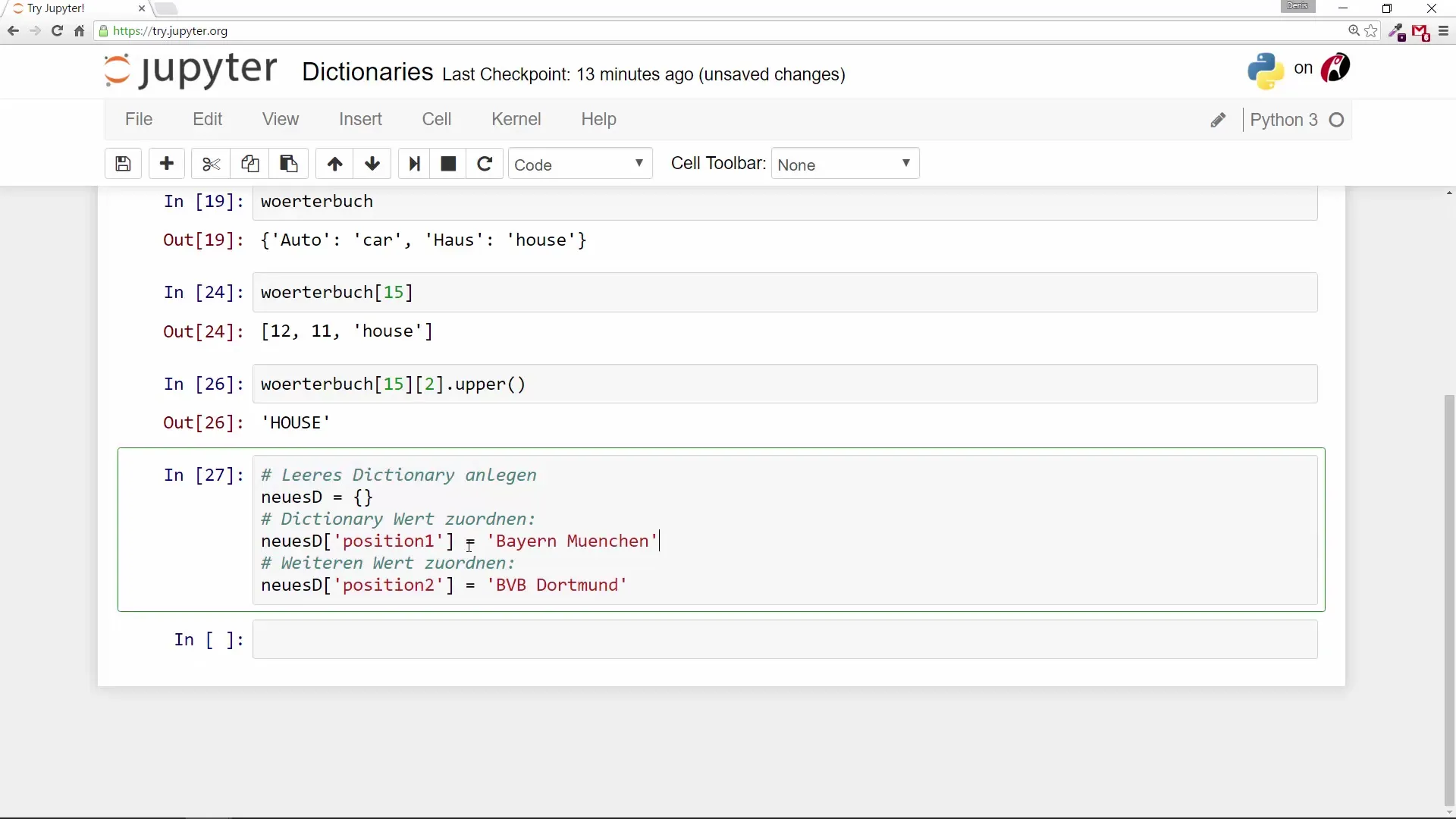Open the Kernel menu
The image size is (1456, 819).
click(516, 119)
